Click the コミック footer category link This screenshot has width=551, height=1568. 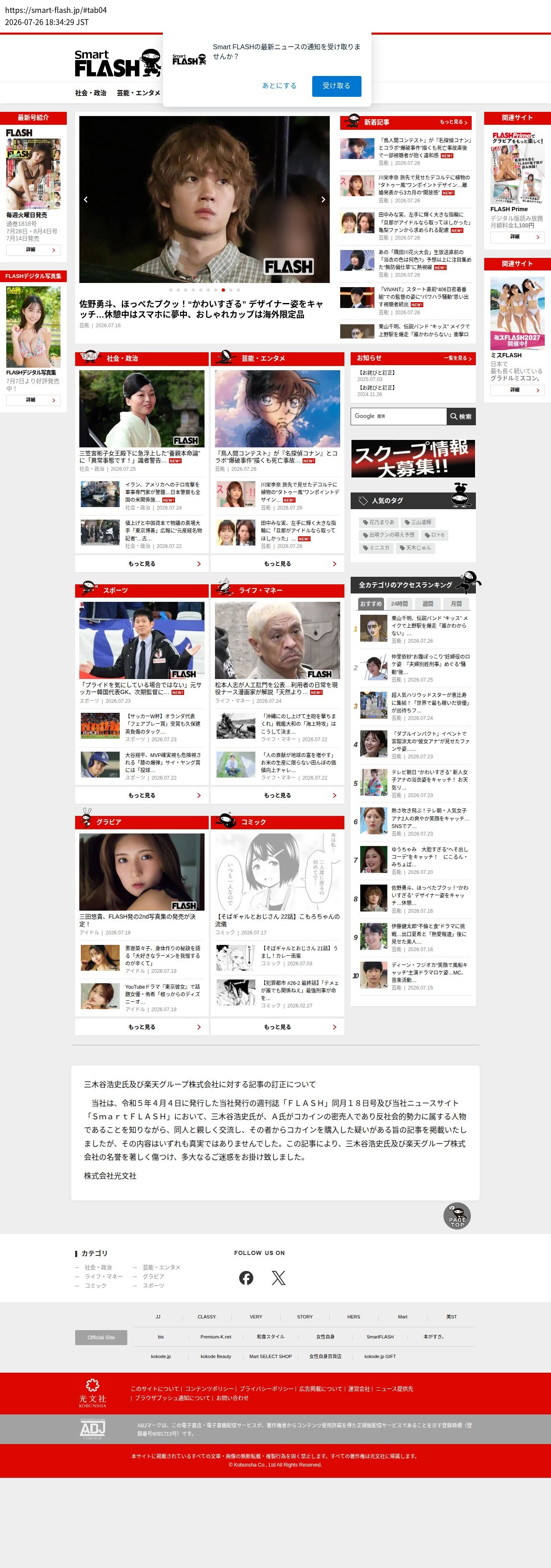[96, 1285]
